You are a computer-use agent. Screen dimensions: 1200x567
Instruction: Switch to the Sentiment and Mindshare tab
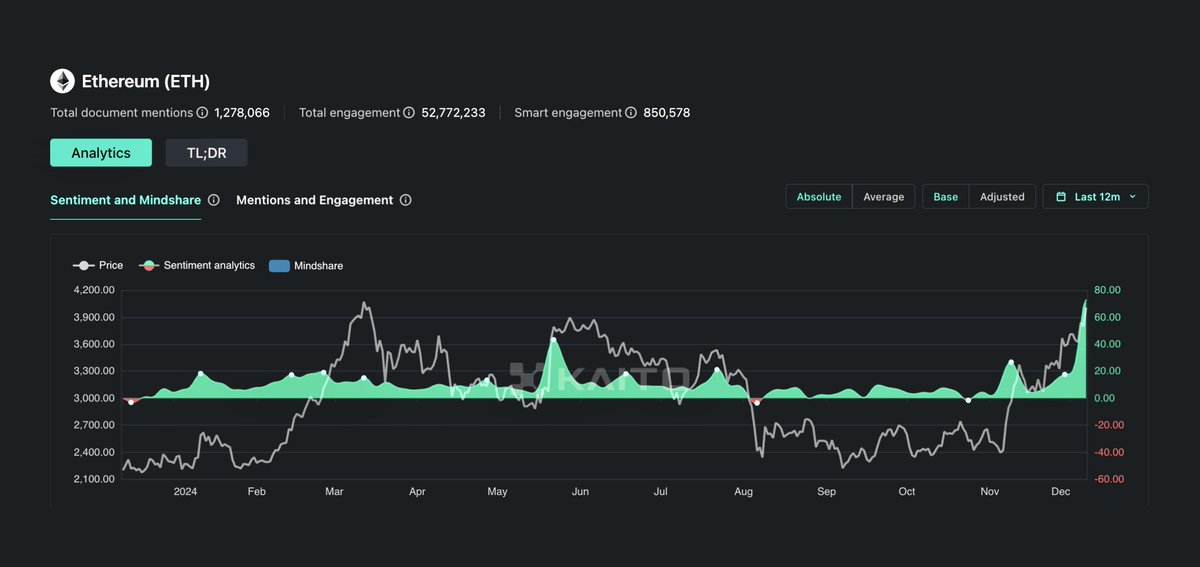pos(125,200)
